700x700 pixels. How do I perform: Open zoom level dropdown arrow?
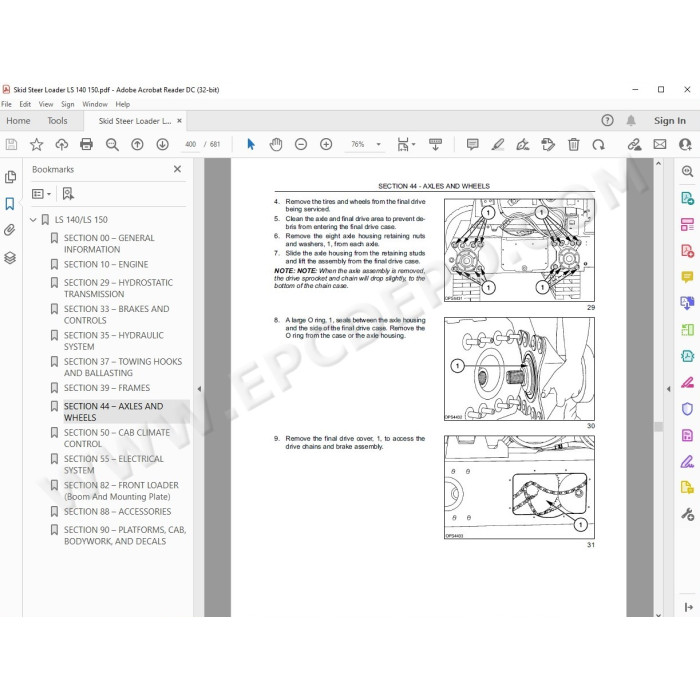point(379,144)
